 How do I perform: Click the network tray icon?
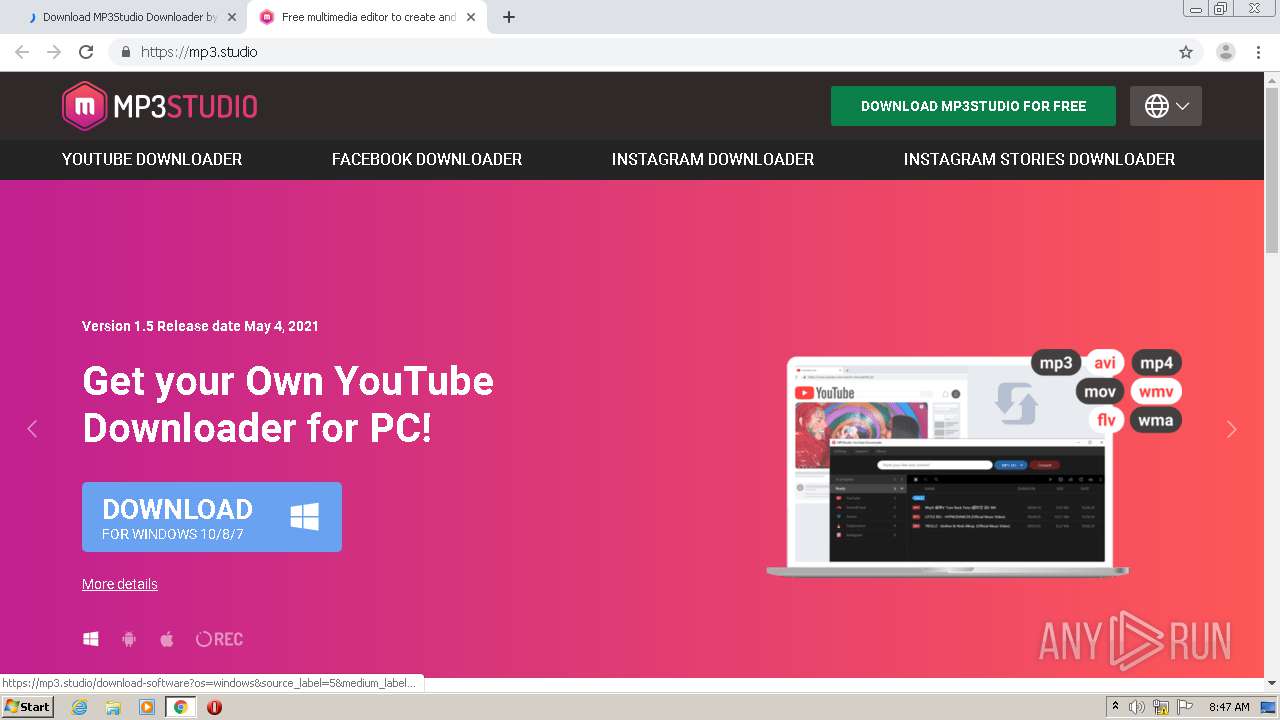(1161, 707)
